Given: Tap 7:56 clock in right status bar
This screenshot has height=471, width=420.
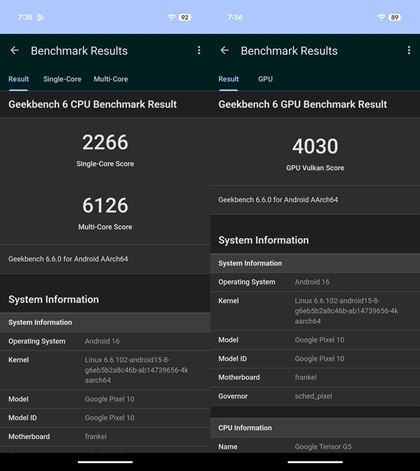Looking at the screenshot, I should (235, 17).
